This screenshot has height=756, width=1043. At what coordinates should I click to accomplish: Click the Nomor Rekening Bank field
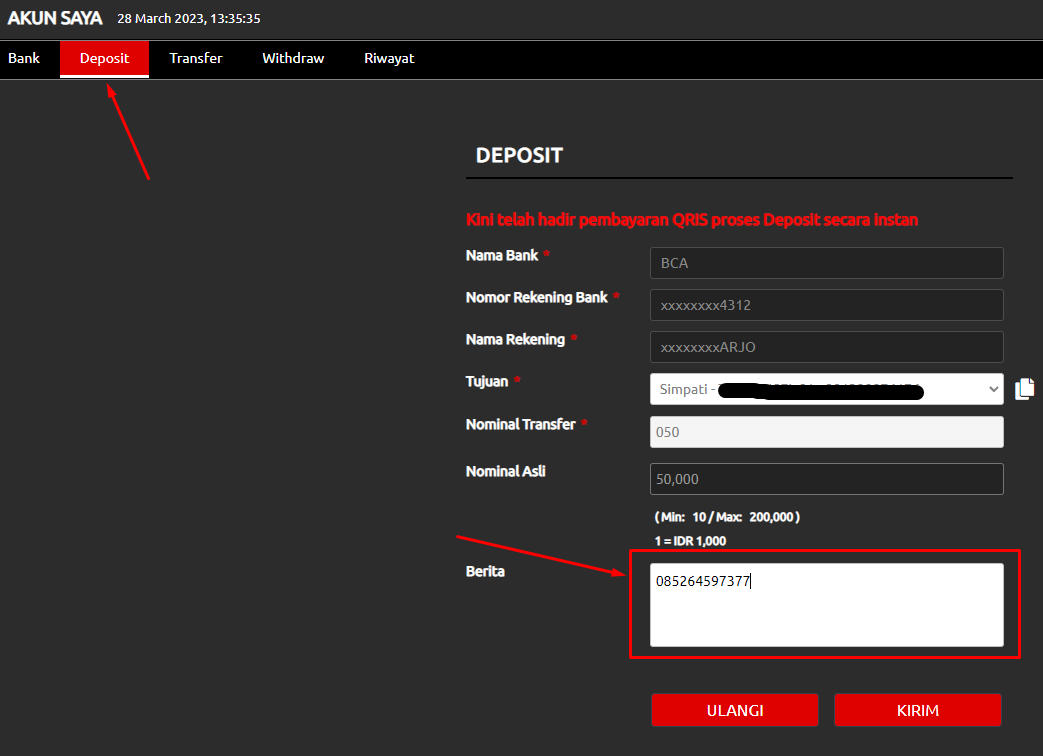click(x=826, y=305)
